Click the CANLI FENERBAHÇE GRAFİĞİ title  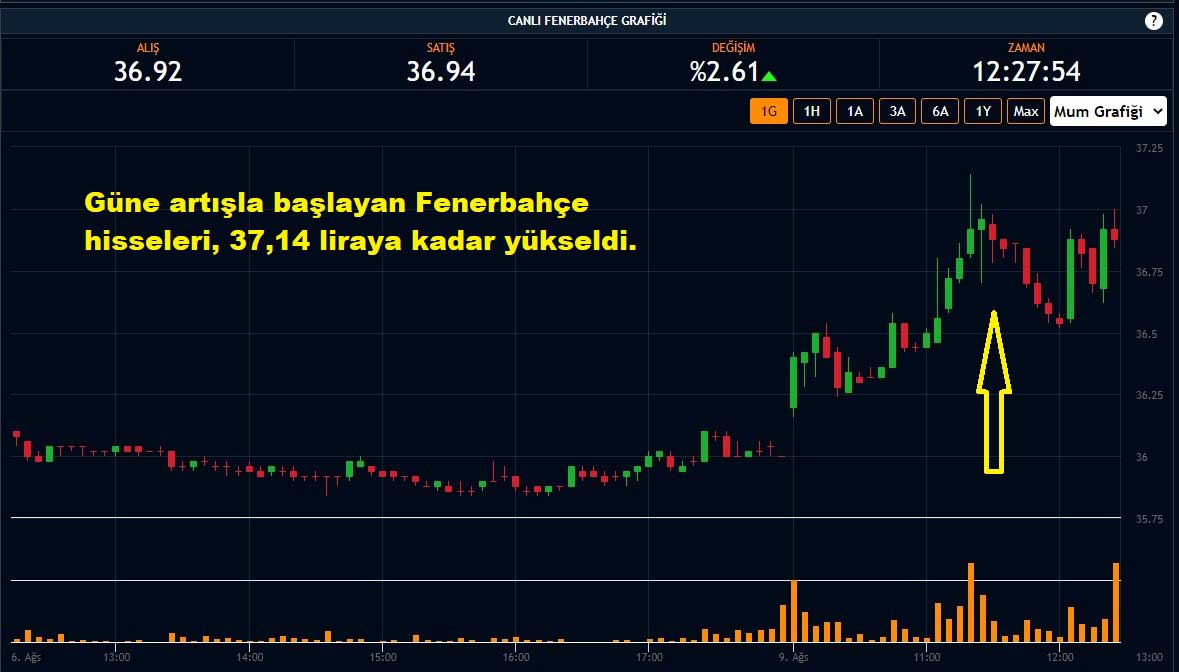[x=587, y=20]
